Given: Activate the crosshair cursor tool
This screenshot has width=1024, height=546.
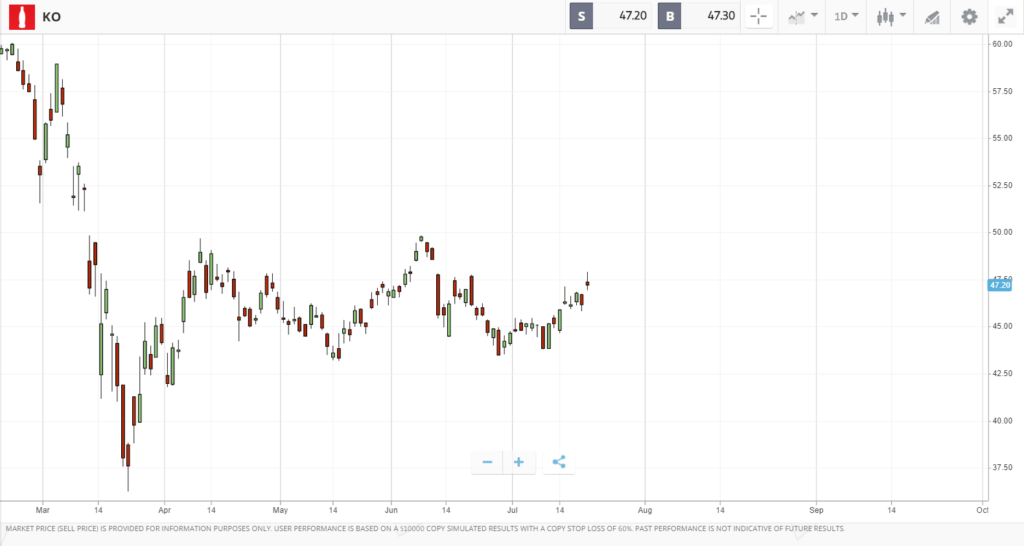Looking at the screenshot, I should [759, 16].
